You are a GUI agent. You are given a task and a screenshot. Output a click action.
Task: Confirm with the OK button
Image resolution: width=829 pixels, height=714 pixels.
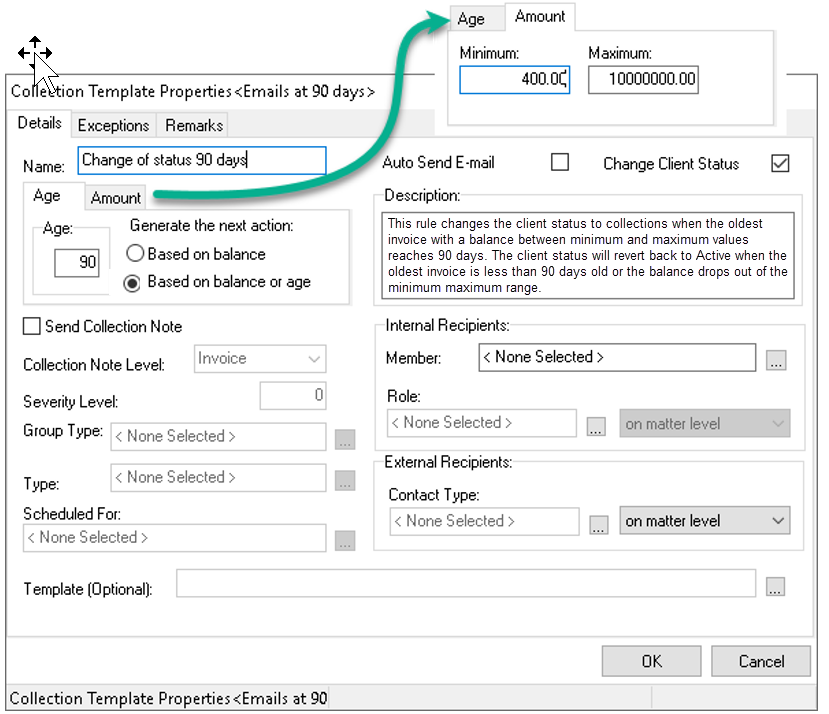pos(651,661)
